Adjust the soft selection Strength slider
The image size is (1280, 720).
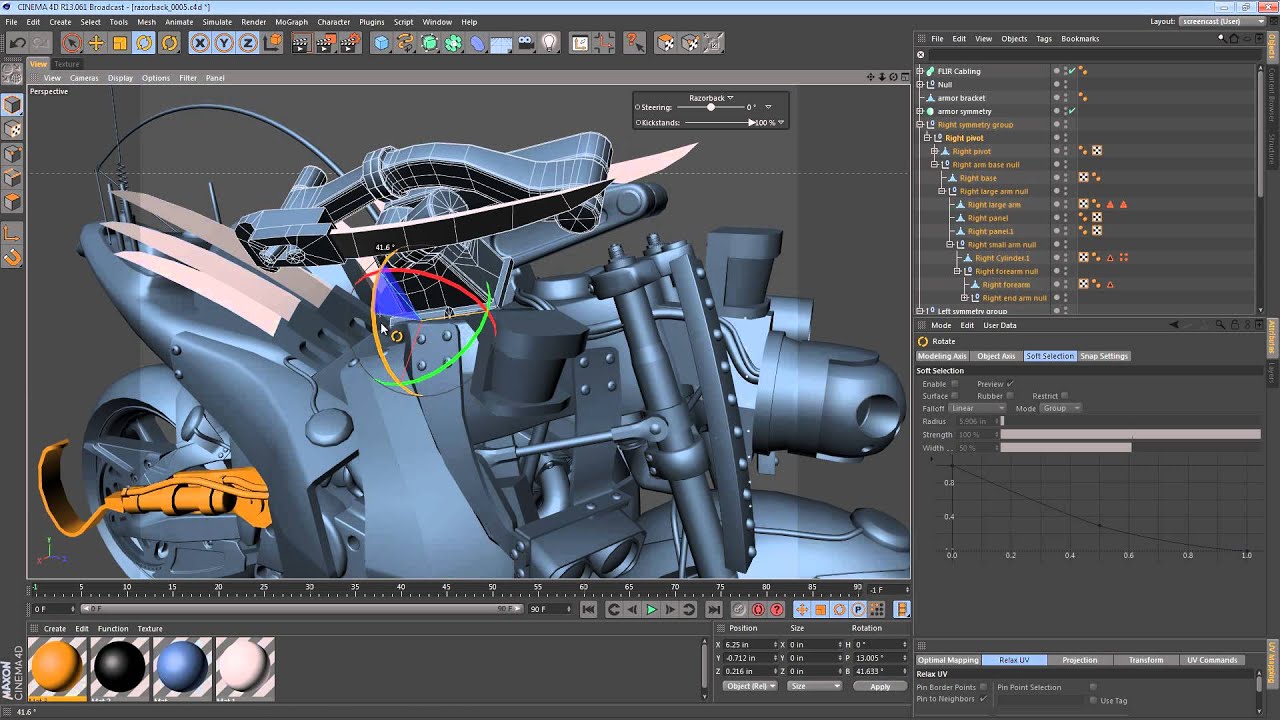(1130, 435)
